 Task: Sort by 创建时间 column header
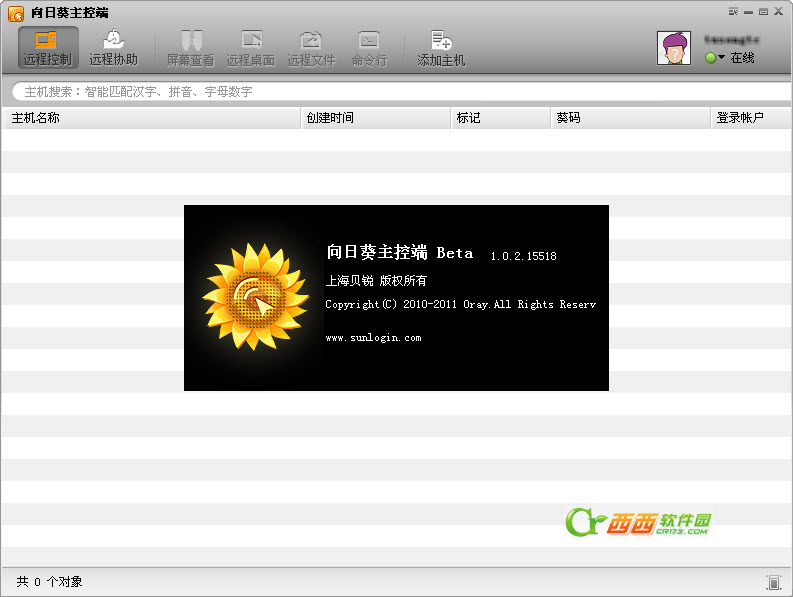coord(376,118)
